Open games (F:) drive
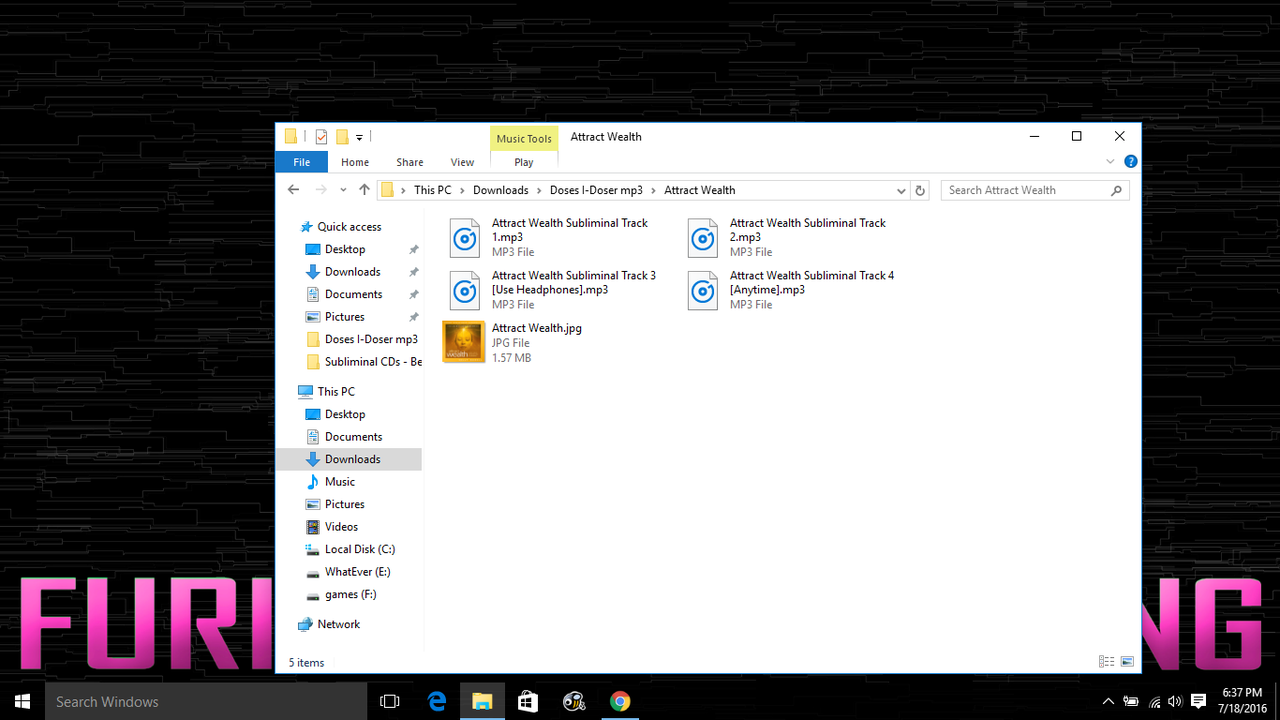Screen dimensions: 1280x720 (350, 594)
